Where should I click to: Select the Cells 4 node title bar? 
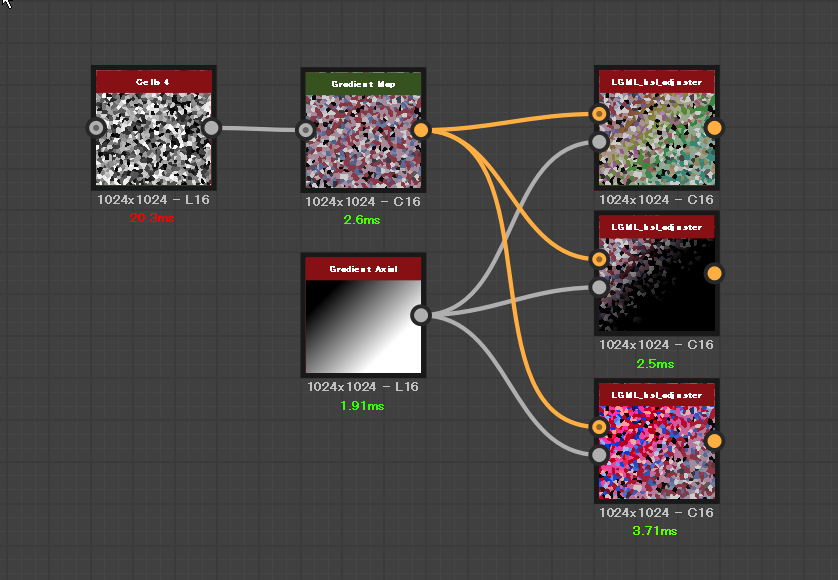pyautogui.click(x=154, y=81)
